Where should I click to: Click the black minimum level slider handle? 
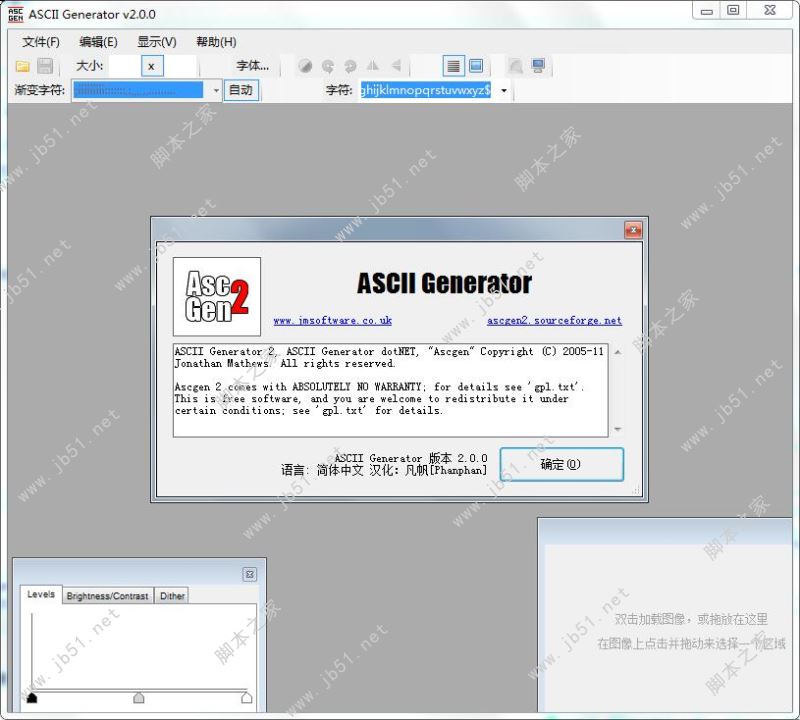click(32, 698)
